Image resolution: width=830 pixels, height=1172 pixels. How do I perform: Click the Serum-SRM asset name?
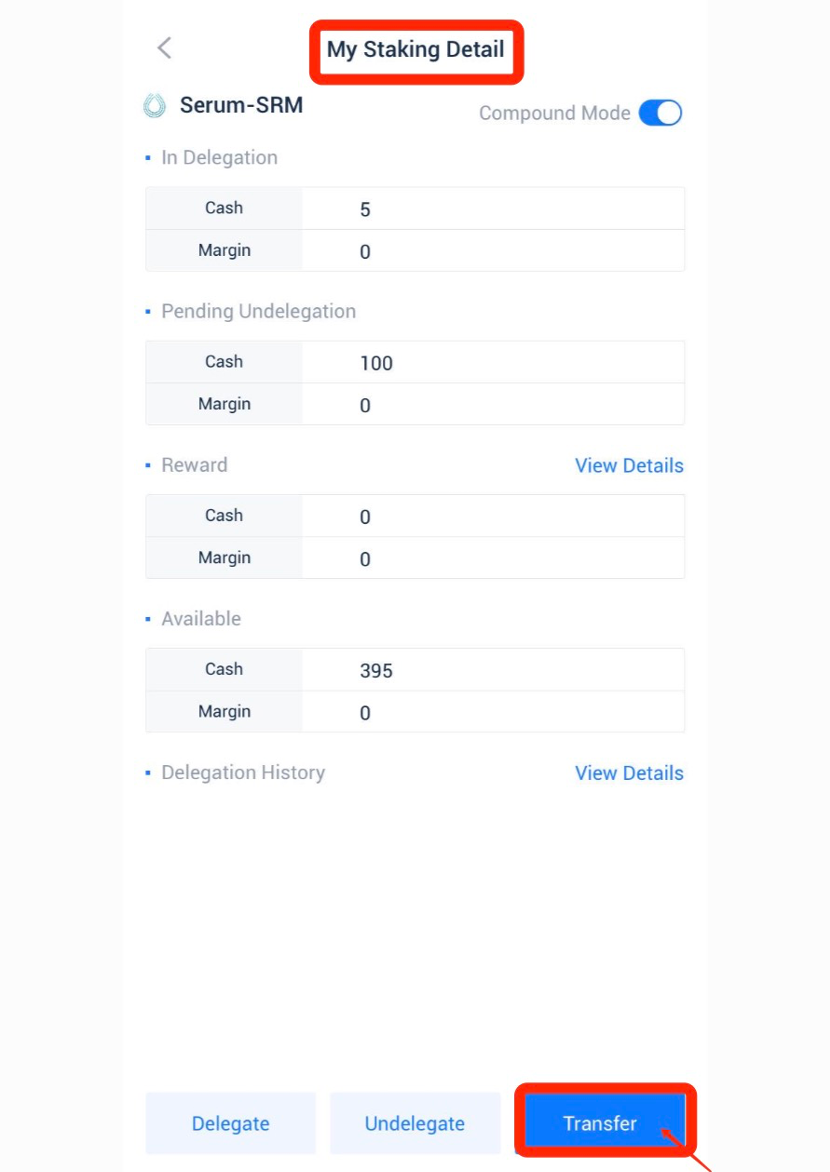click(241, 105)
